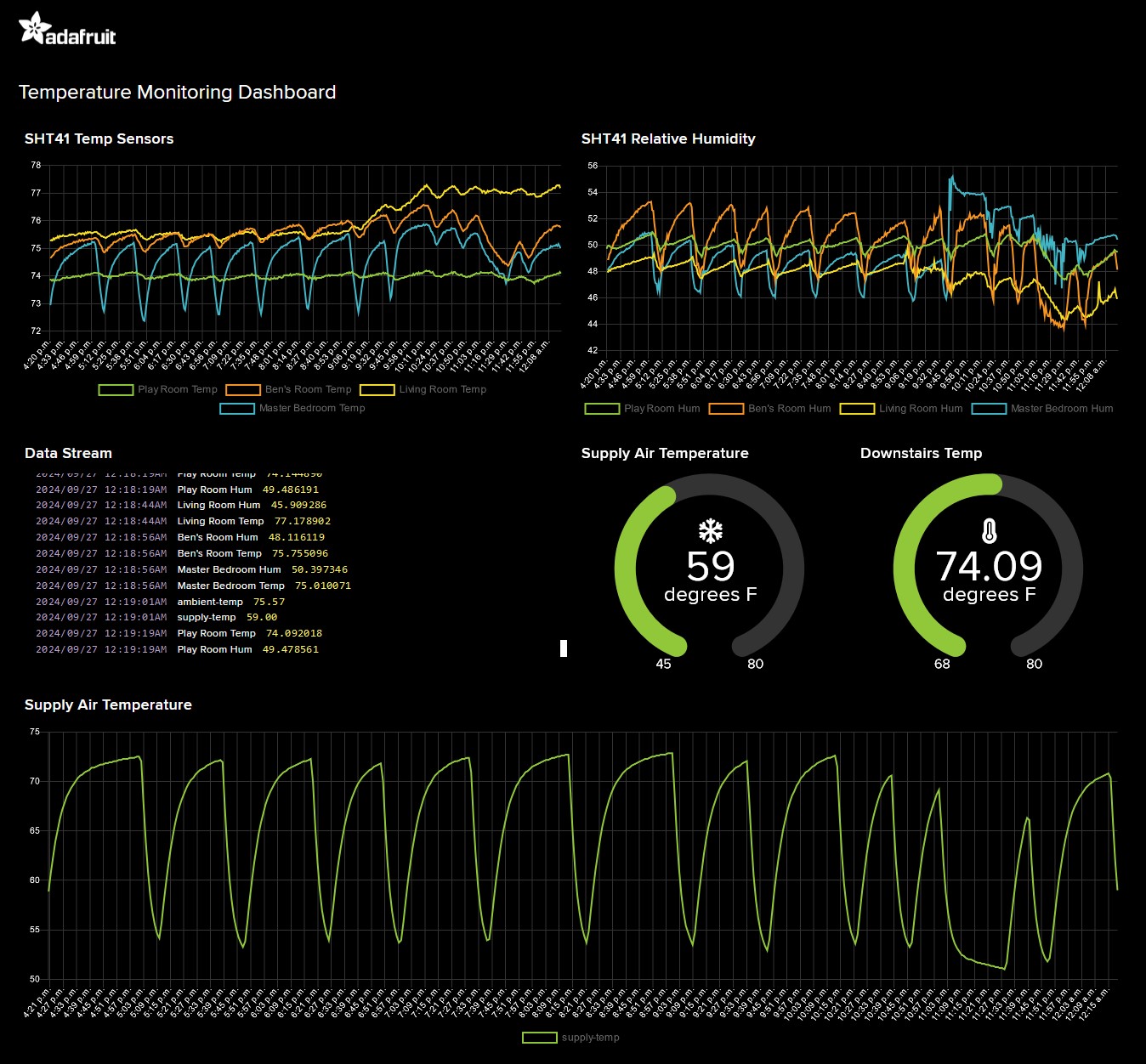This screenshot has height=1064, width=1146.
Task: Click supply gauge maximum label 80
Action: (755, 664)
